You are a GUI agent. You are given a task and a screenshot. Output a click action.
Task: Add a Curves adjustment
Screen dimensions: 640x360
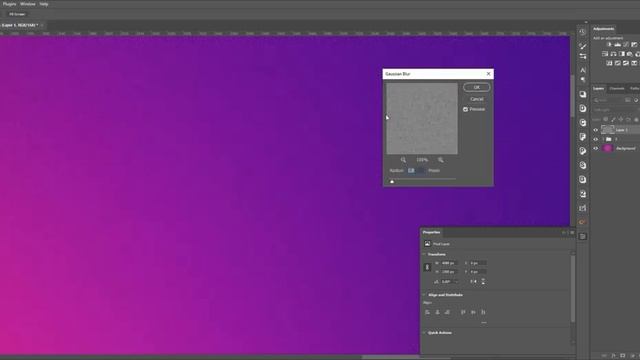tap(626, 44)
